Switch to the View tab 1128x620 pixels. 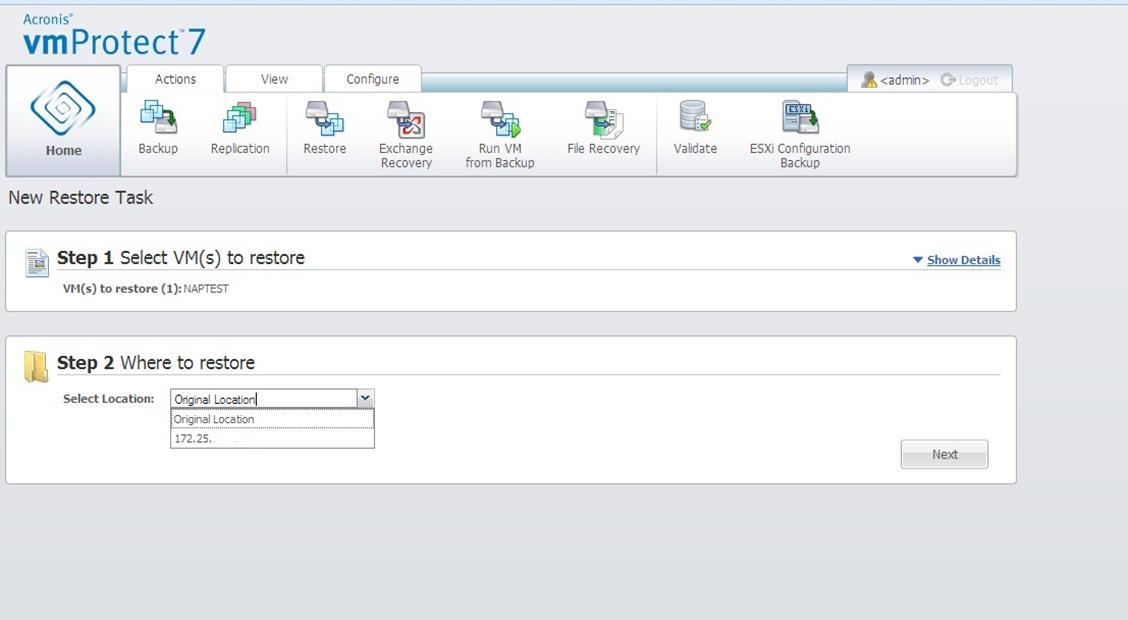coord(274,79)
